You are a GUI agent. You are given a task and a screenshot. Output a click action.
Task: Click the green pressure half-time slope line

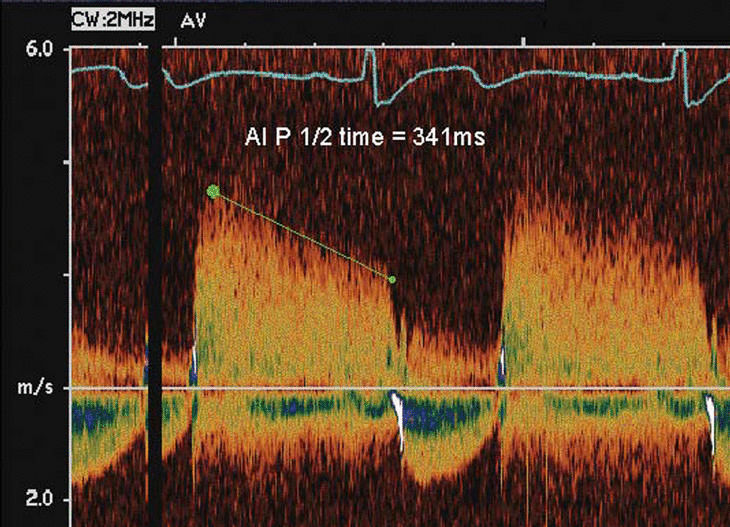pos(300,234)
